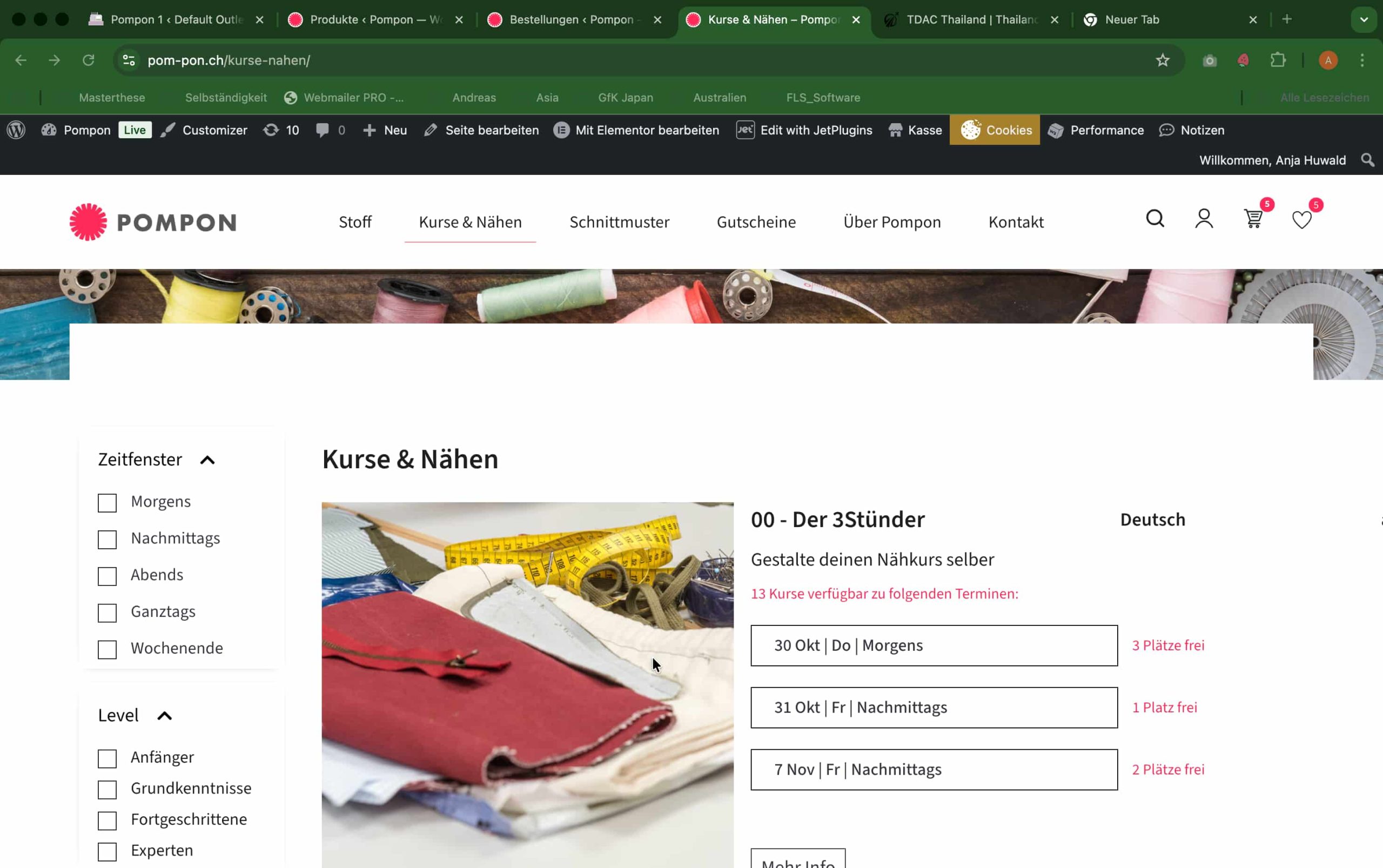The image size is (1383, 868).
Task: Click the wishlist heart icon
Action: [1301, 220]
